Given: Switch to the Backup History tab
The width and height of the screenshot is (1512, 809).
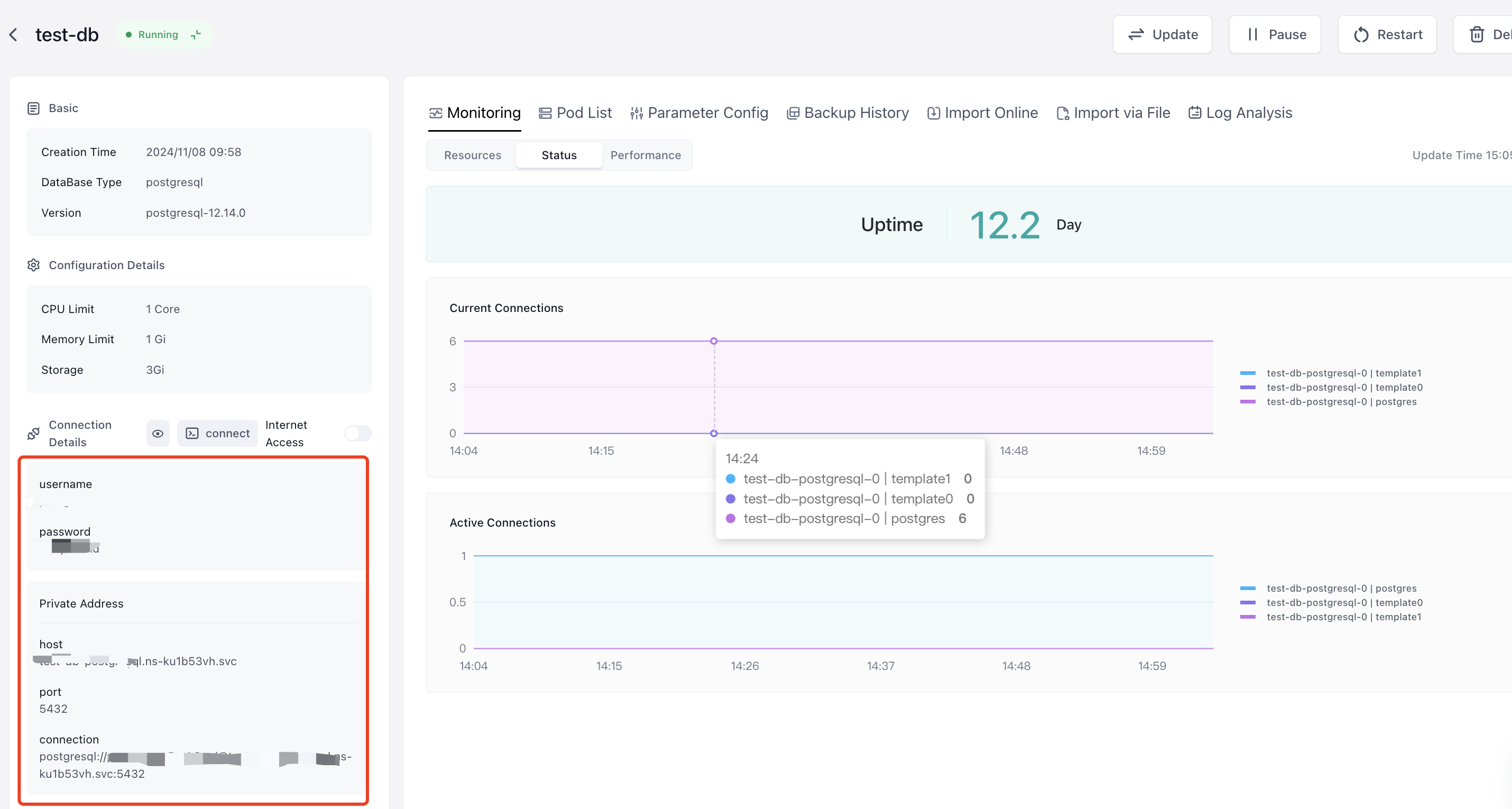Looking at the screenshot, I should [847, 113].
